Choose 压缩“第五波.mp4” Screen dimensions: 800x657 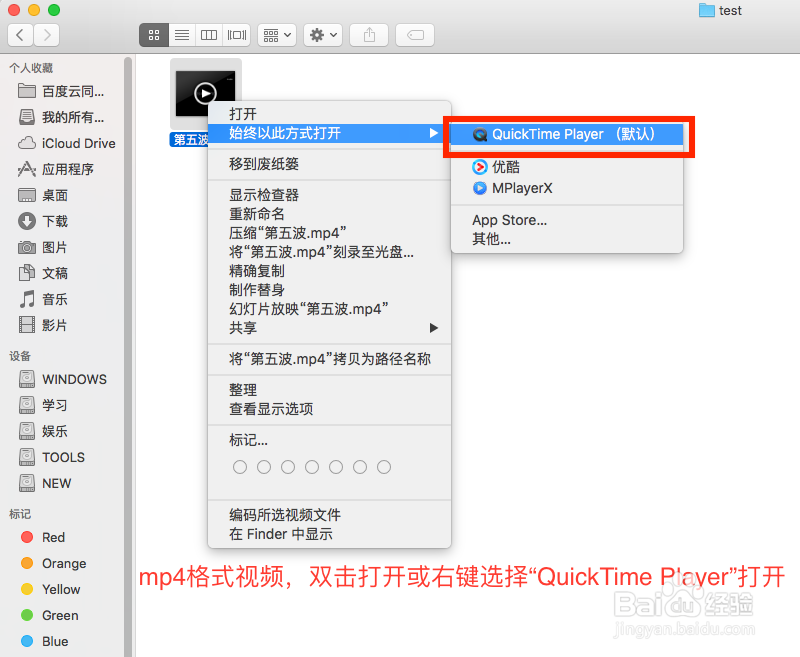pos(330,233)
